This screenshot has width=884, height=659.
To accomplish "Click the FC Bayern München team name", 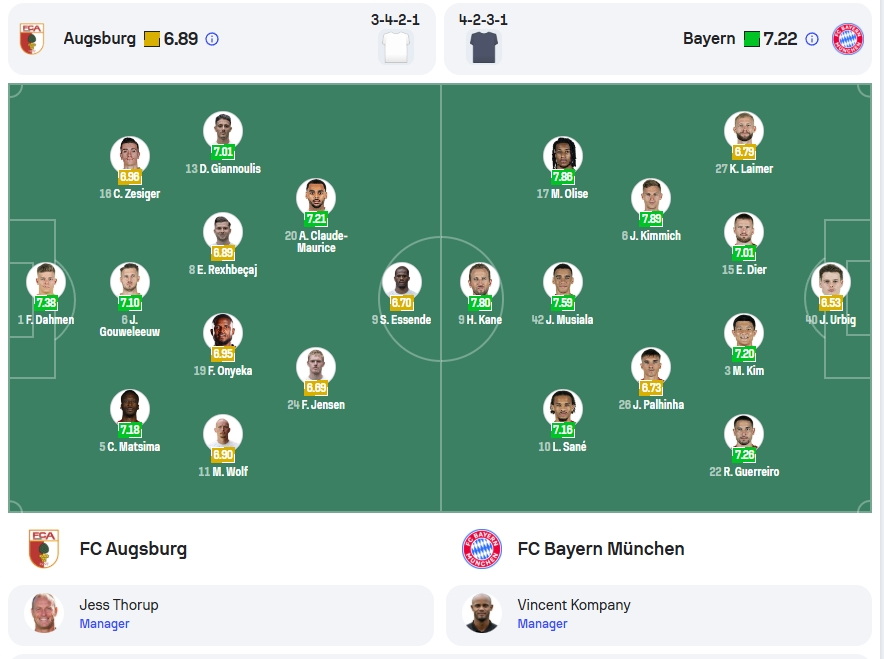I will tap(601, 549).
